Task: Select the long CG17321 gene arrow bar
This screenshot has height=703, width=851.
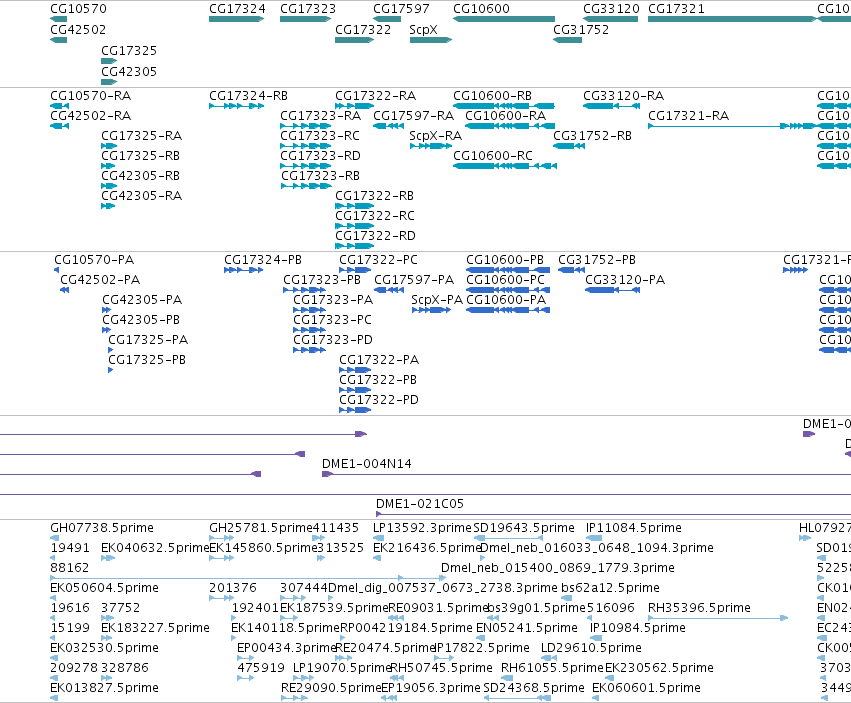Action: click(x=732, y=19)
